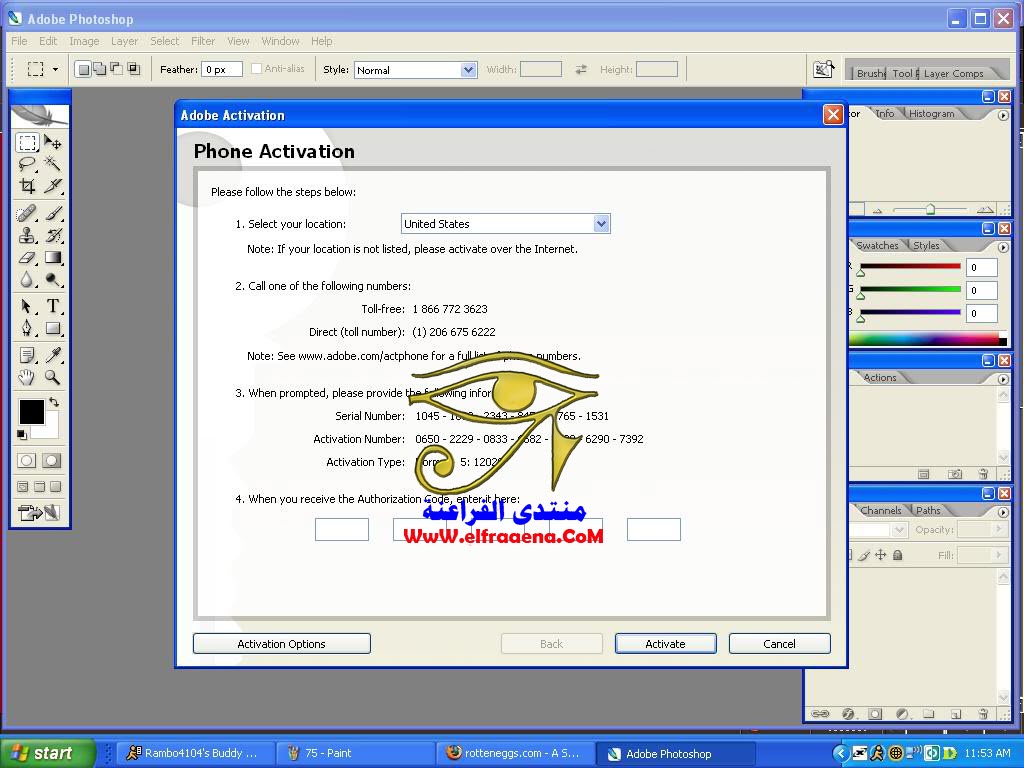
Task: Reset to default foreground and background colors
Action: (x=22, y=434)
